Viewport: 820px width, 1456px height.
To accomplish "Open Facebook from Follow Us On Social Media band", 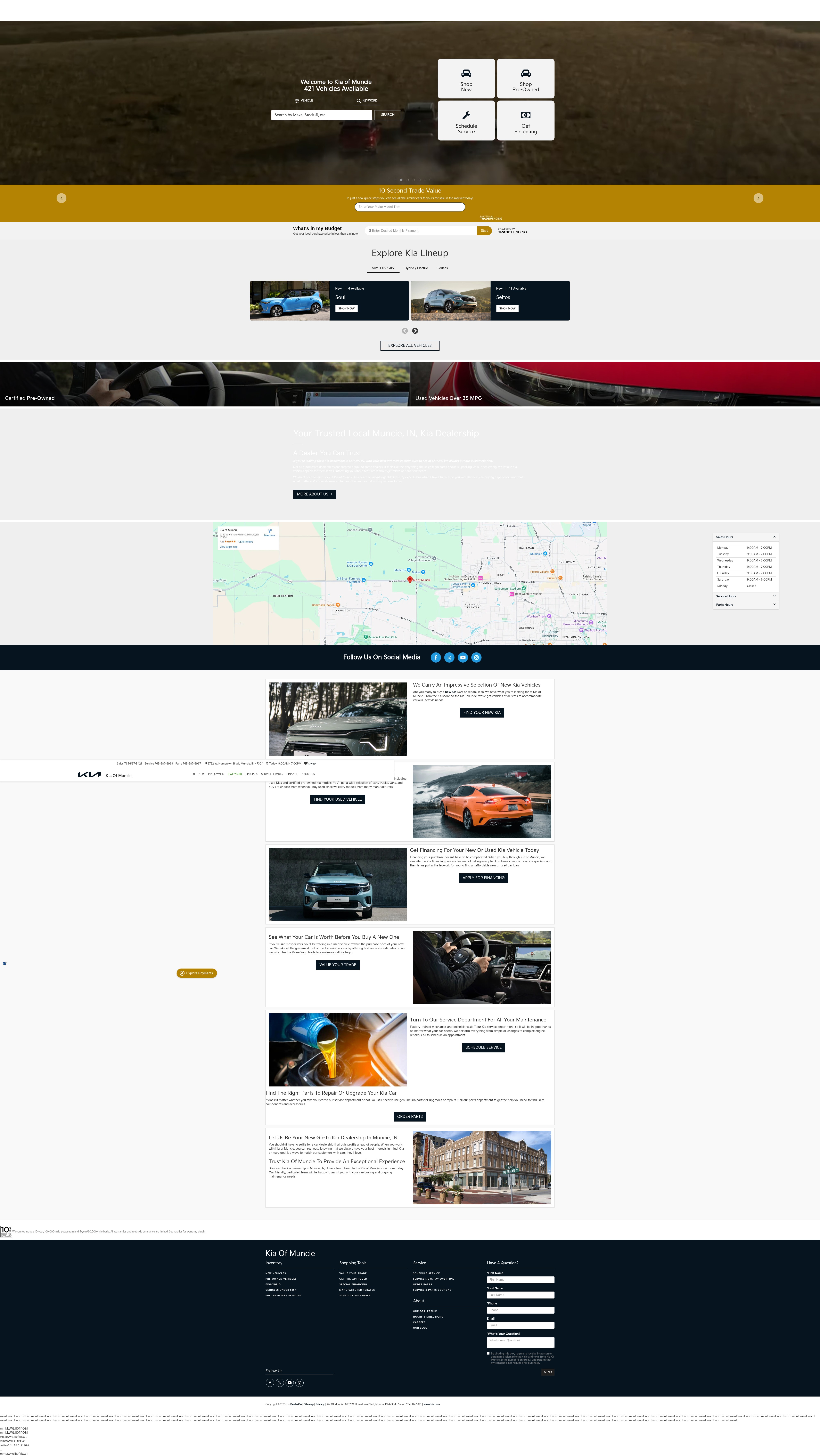I will click(x=436, y=657).
